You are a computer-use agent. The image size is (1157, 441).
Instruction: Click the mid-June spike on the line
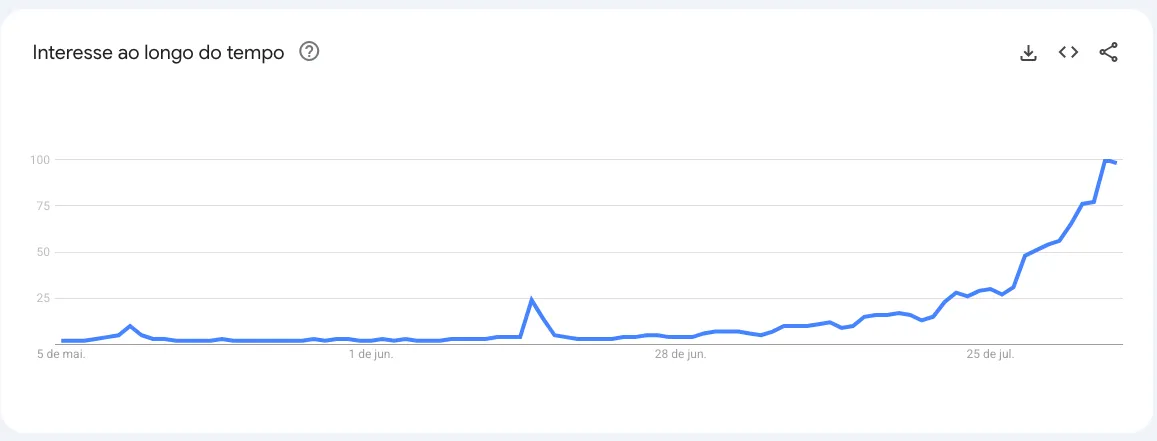coord(532,300)
